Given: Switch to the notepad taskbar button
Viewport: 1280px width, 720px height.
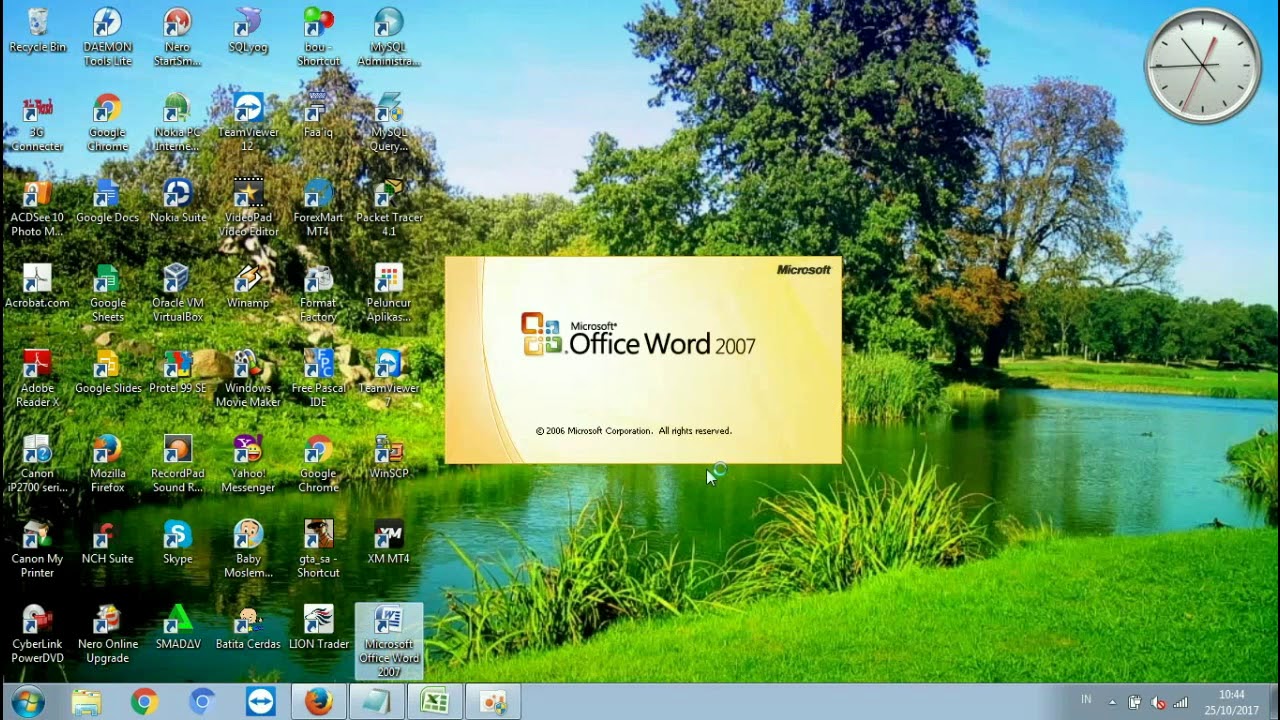Looking at the screenshot, I should 376,702.
